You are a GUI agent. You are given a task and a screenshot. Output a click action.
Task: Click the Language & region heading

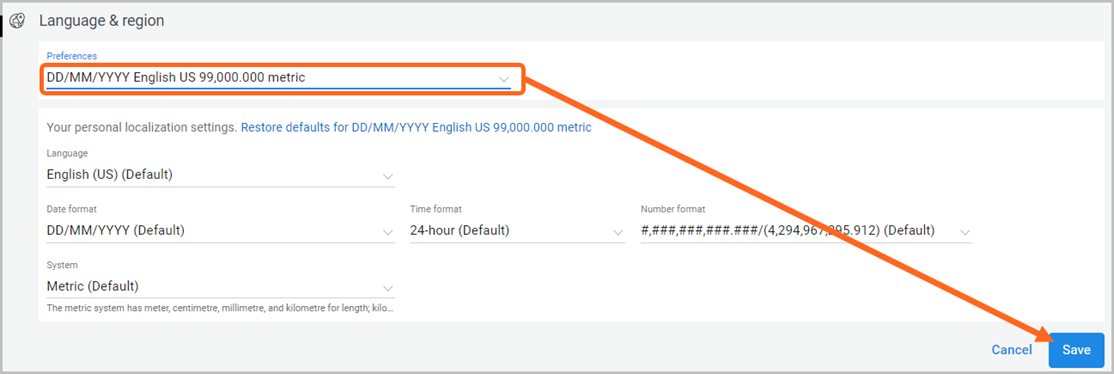tap(102, 21)
